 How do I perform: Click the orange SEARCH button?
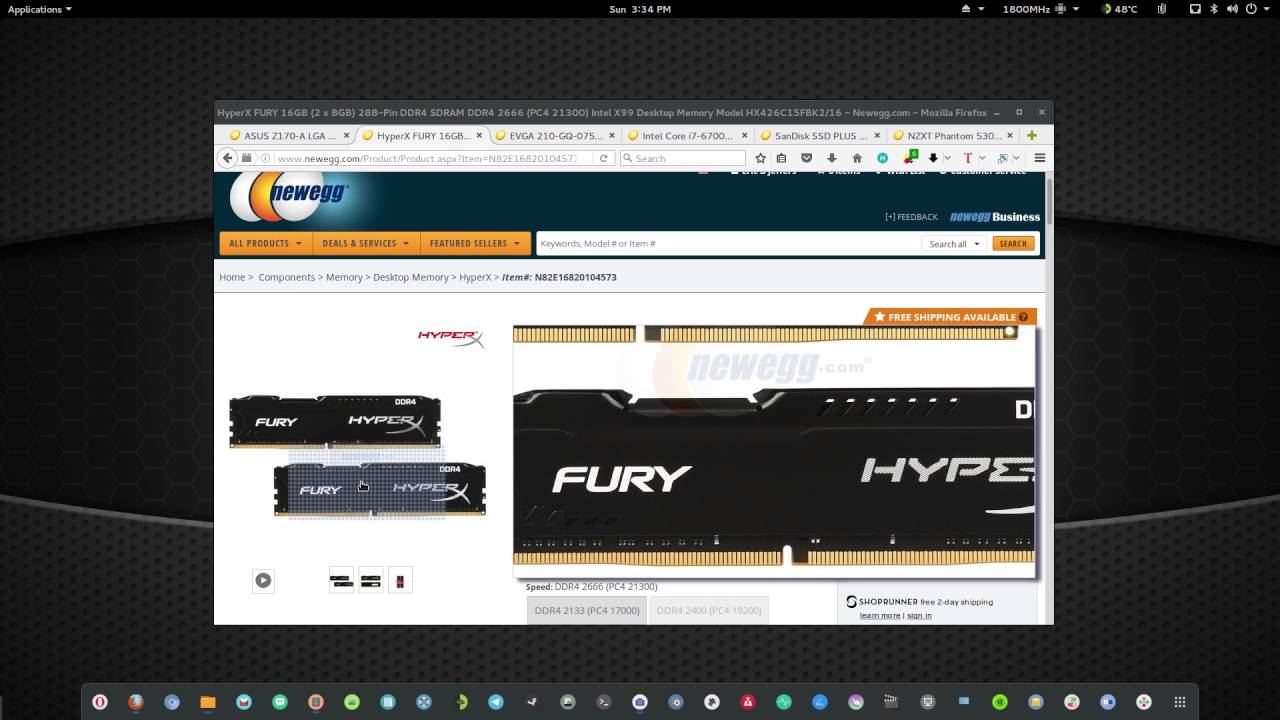click(1013, 244)
